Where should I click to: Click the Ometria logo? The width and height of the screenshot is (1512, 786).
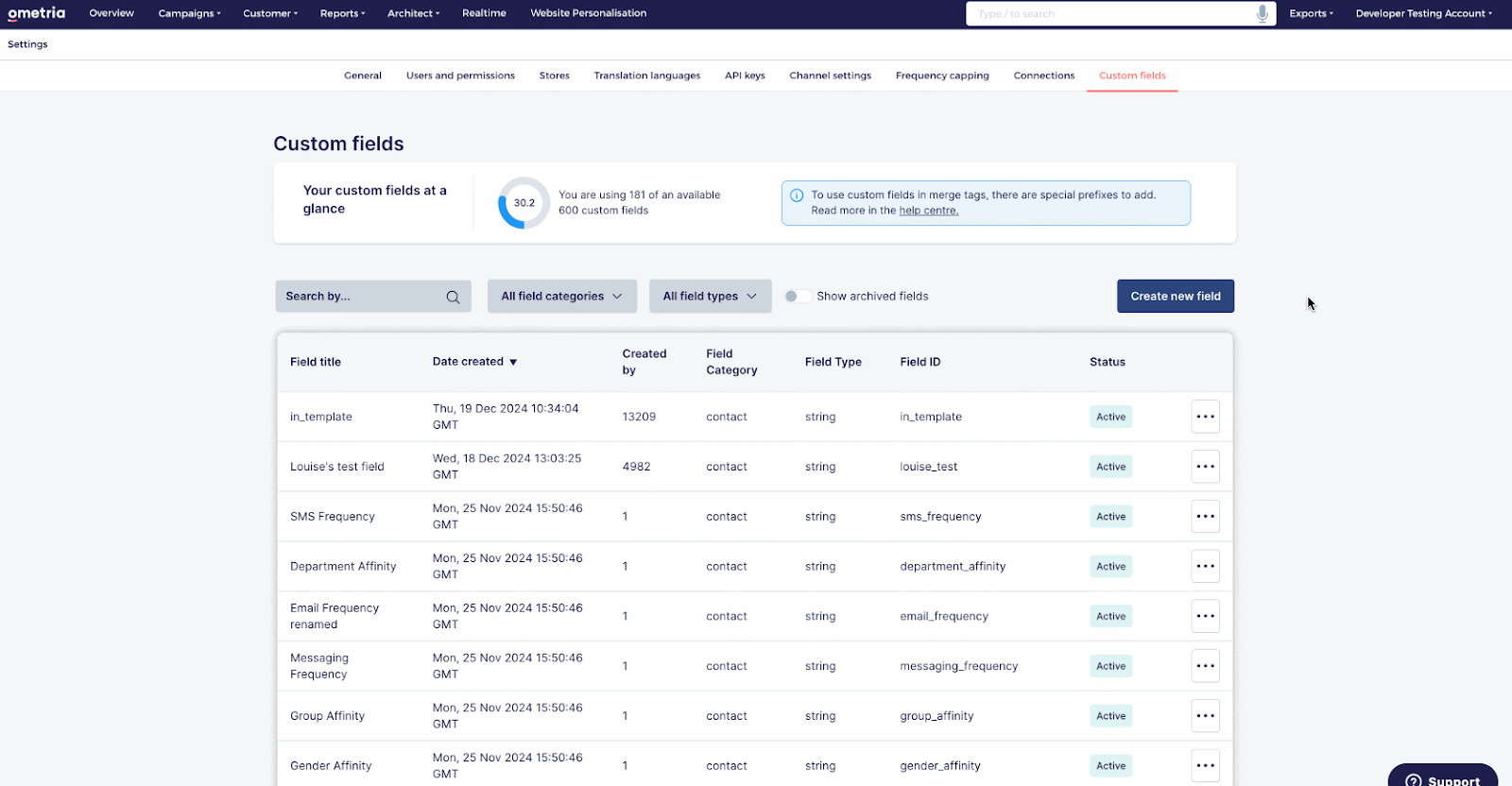[37, 13]
